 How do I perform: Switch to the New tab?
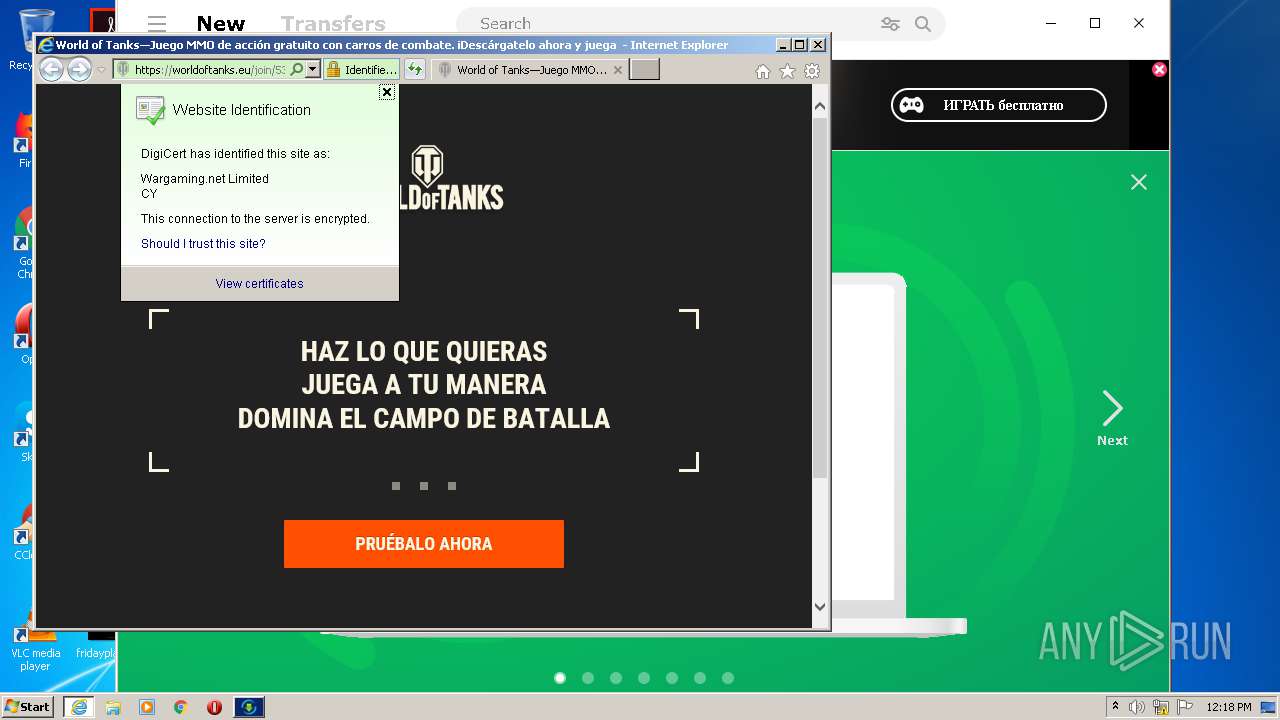click(221, 24)
